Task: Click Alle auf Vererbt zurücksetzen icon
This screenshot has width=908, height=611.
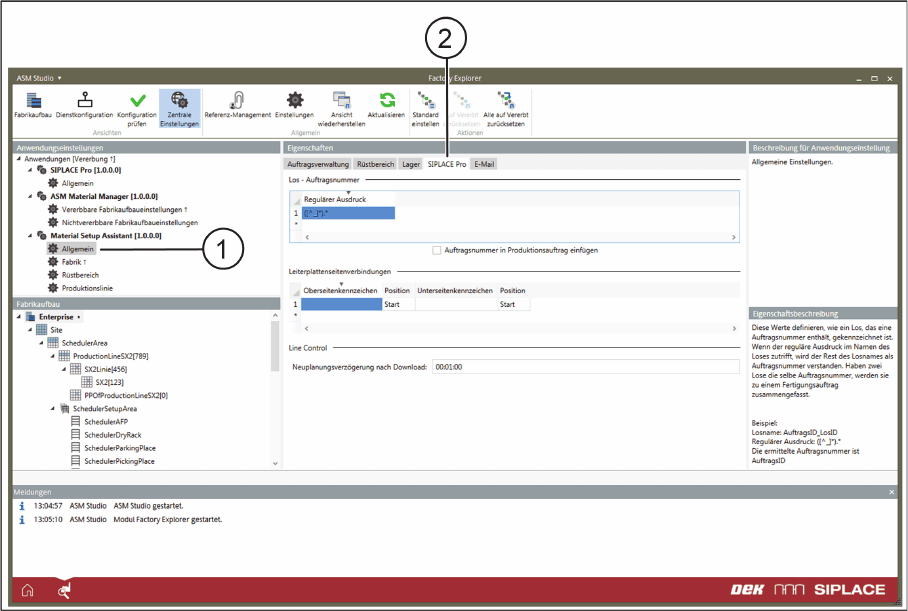Action: coord(506,101)
